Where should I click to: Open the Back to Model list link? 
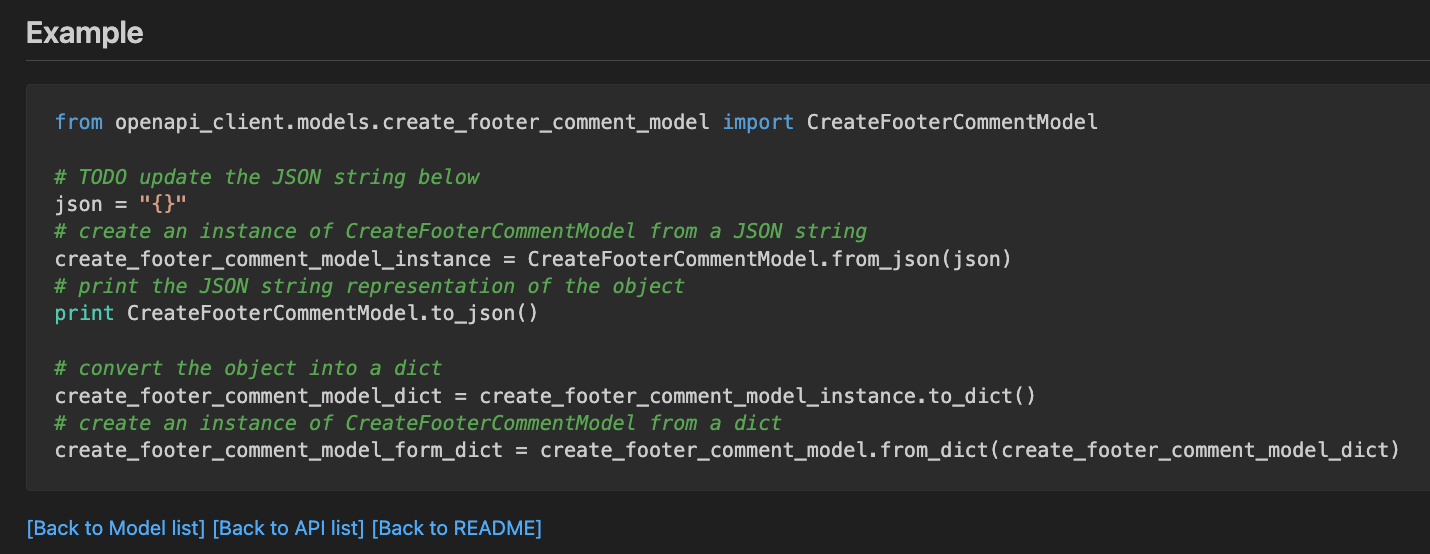(116, 528)
